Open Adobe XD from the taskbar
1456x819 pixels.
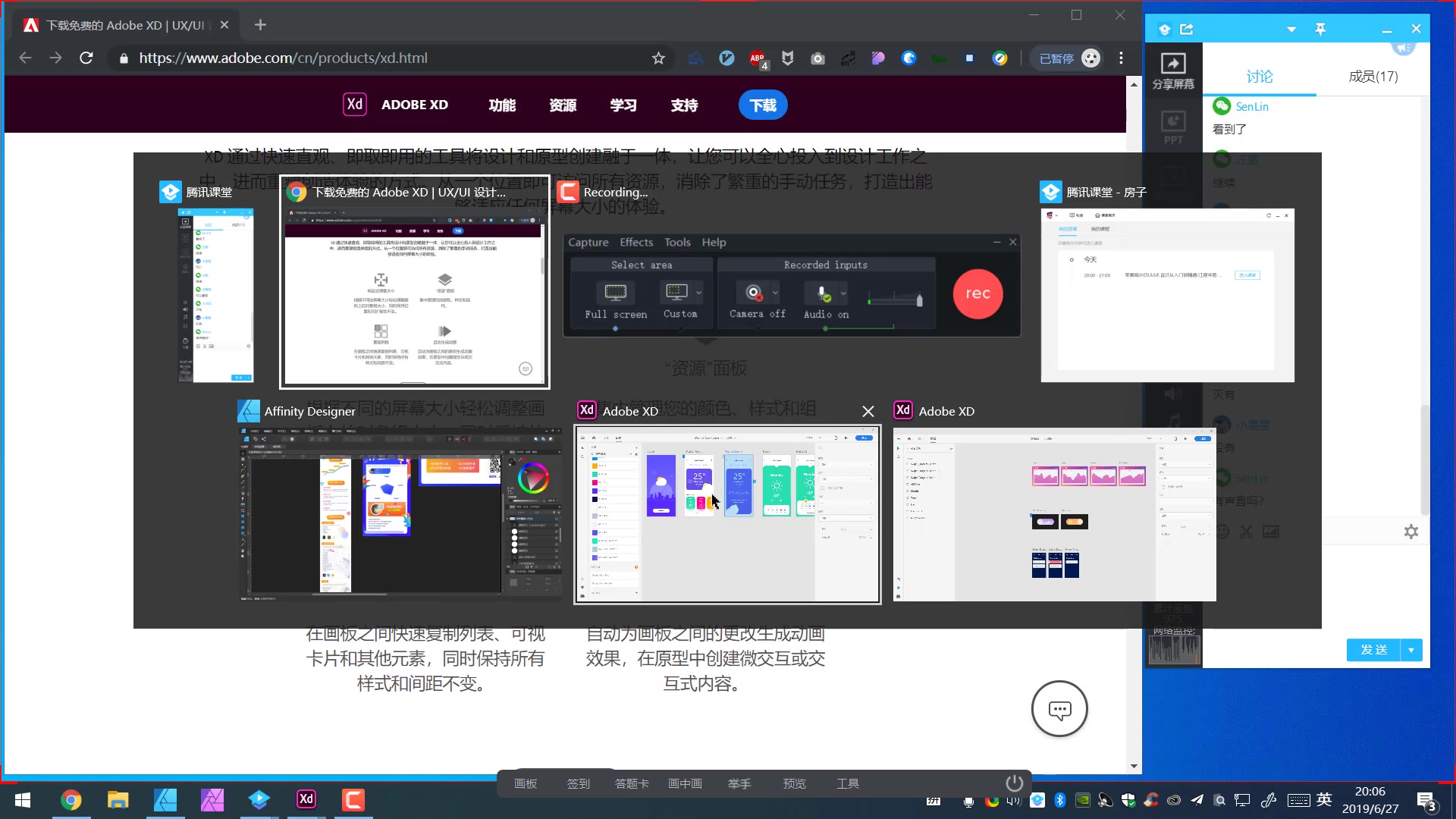tap(306, 799)
